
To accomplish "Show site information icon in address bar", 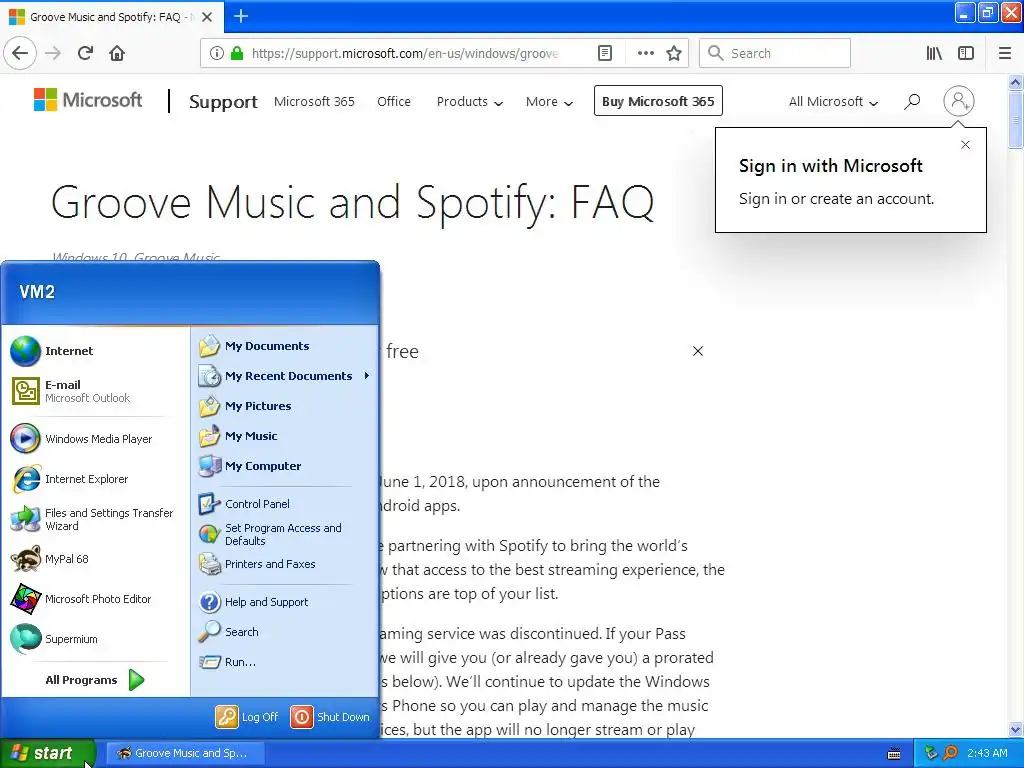I will point(217,54).
